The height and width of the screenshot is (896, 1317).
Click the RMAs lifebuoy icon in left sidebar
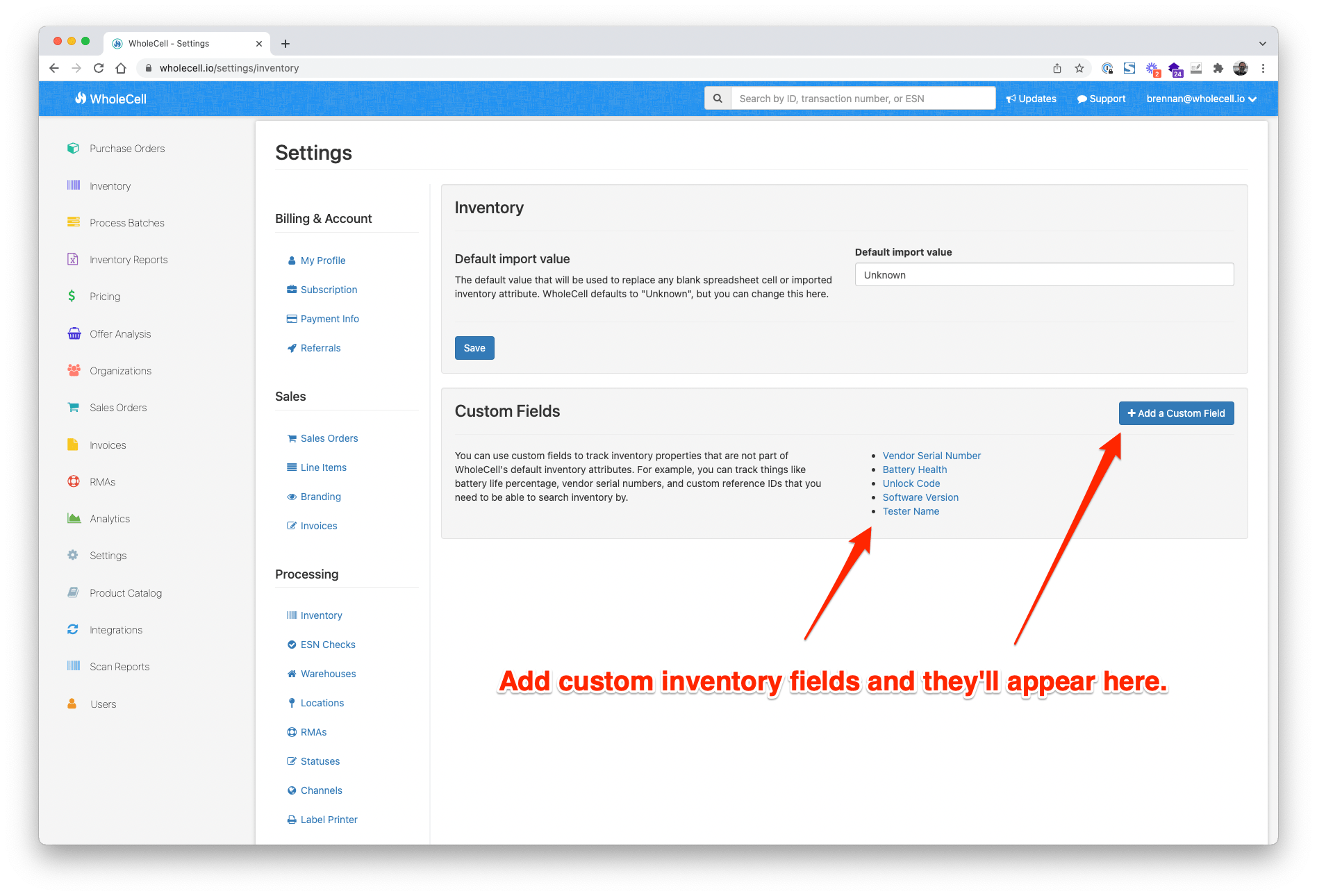73,481
